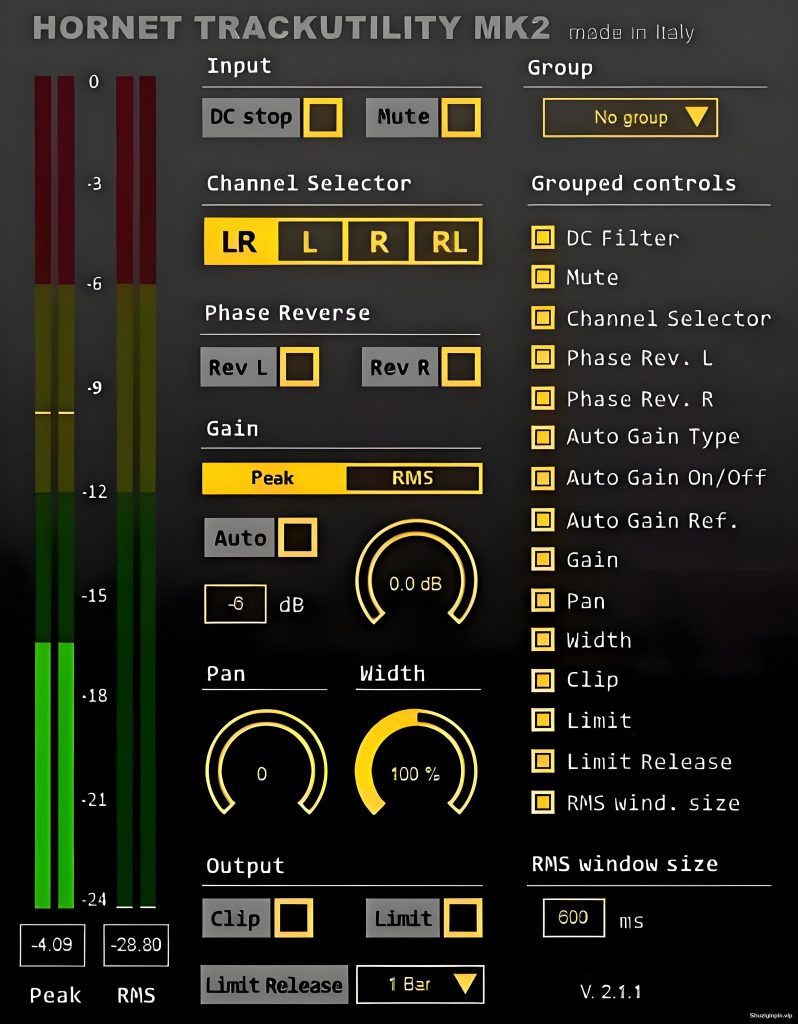
Task: Select the LR channel mode
Action: (x=240, y=242)
